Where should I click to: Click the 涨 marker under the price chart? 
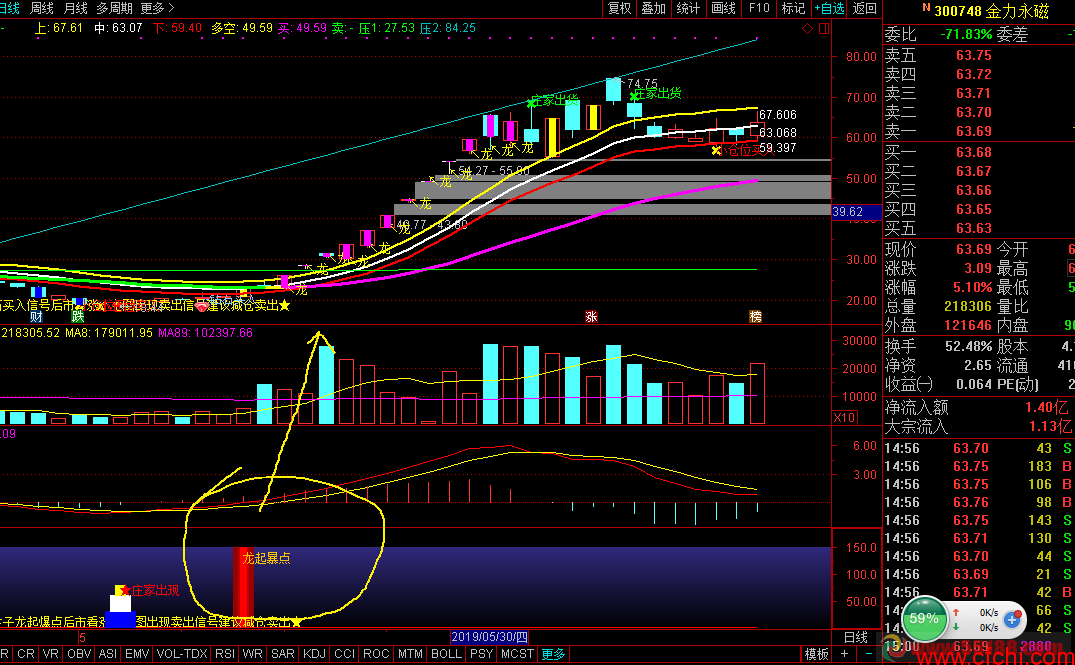591,316
